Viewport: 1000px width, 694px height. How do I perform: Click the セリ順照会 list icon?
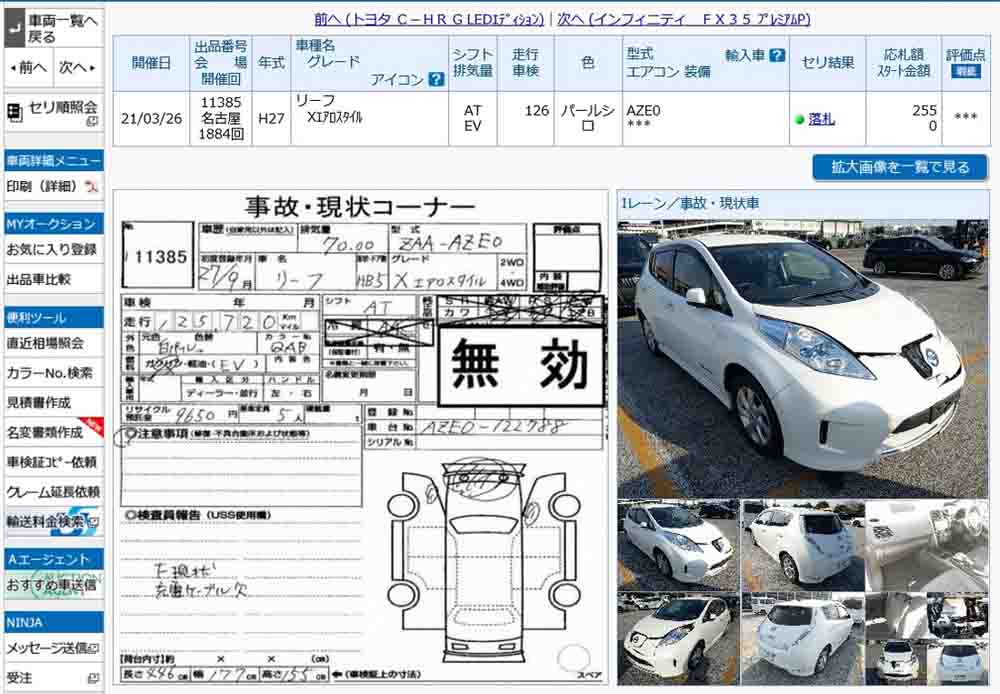[15, 112]
